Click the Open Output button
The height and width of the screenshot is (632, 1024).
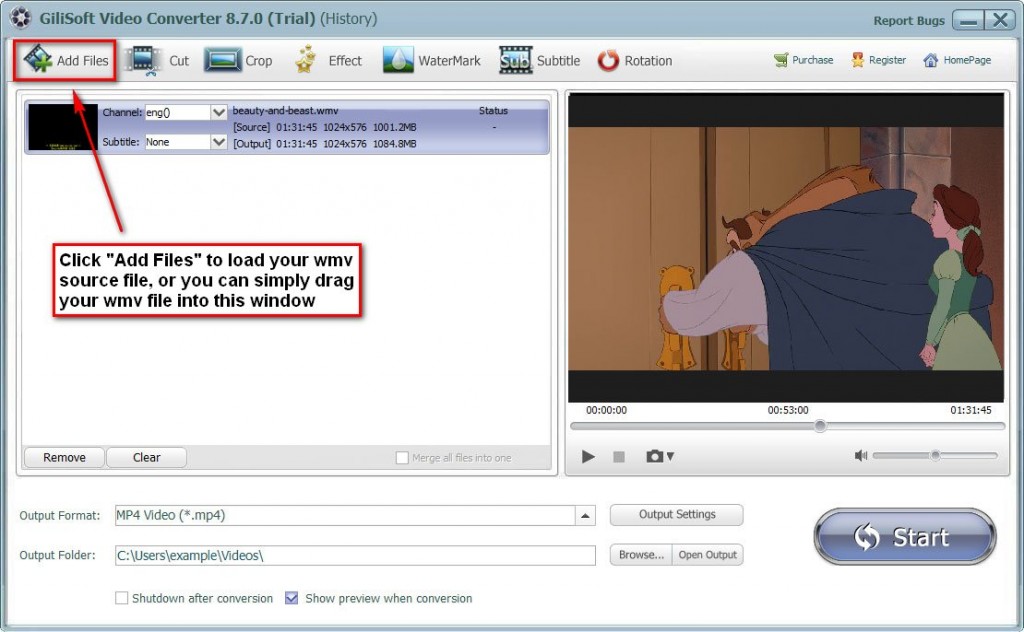[707, 555]
